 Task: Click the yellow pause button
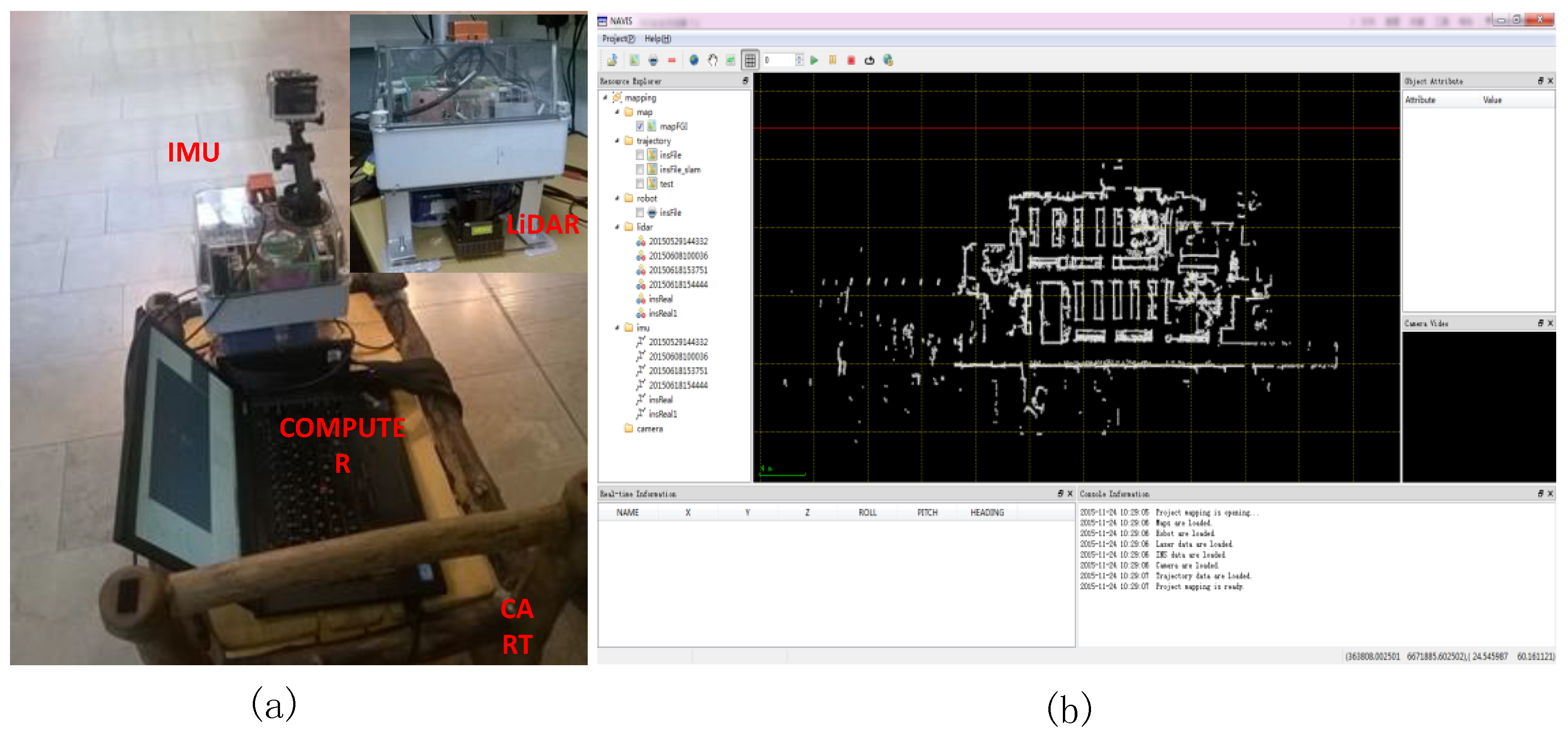tap(832, 60)
